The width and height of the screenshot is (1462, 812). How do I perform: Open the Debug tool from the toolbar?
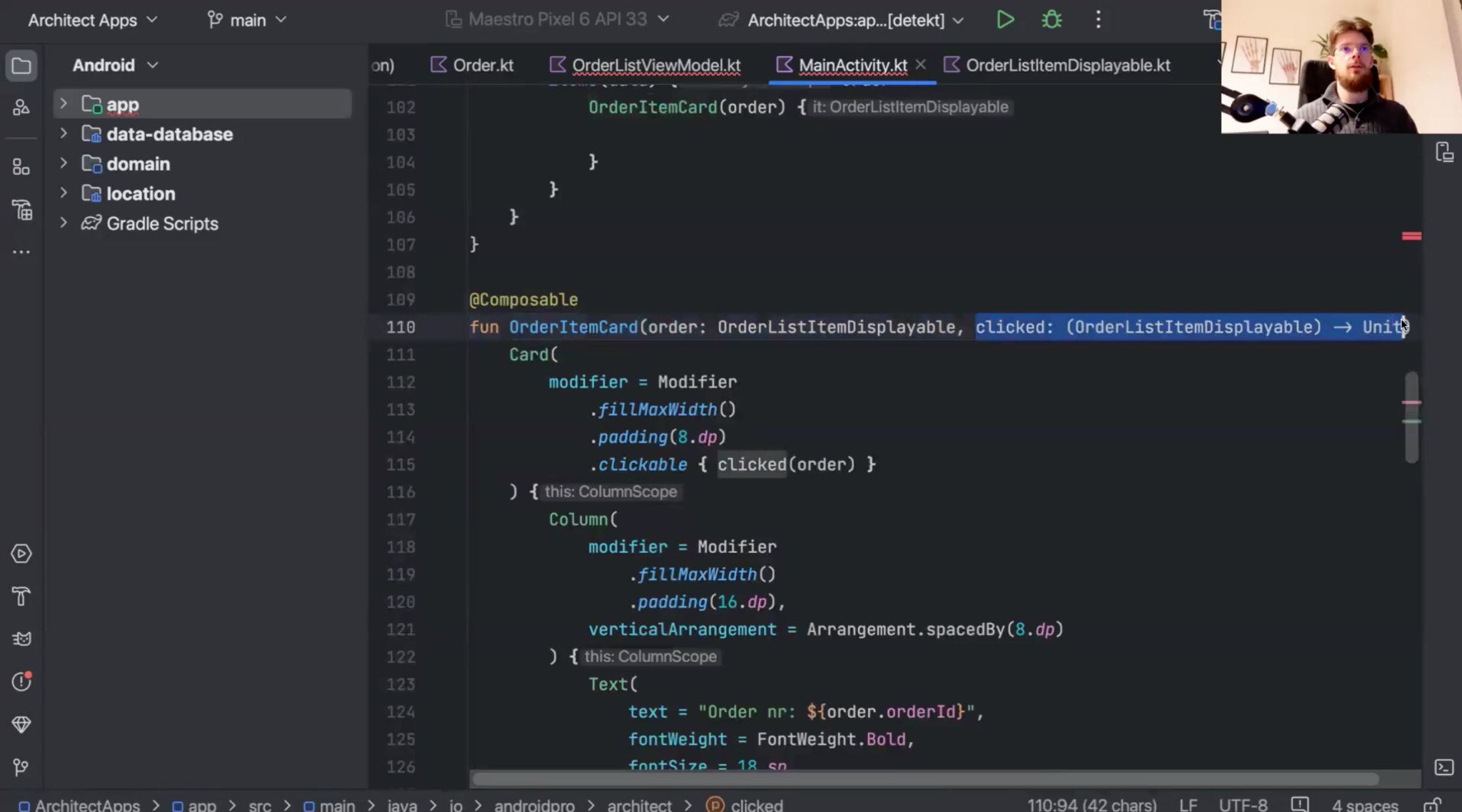point(1052,19)
